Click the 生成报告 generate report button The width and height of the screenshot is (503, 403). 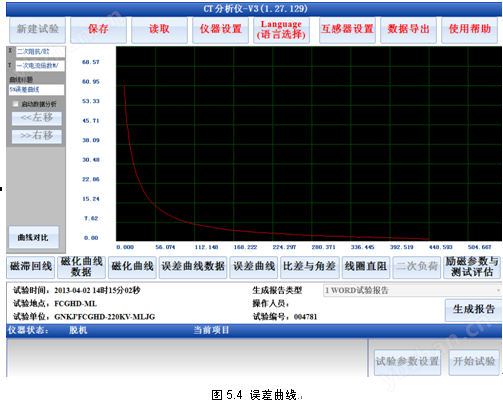473,310
